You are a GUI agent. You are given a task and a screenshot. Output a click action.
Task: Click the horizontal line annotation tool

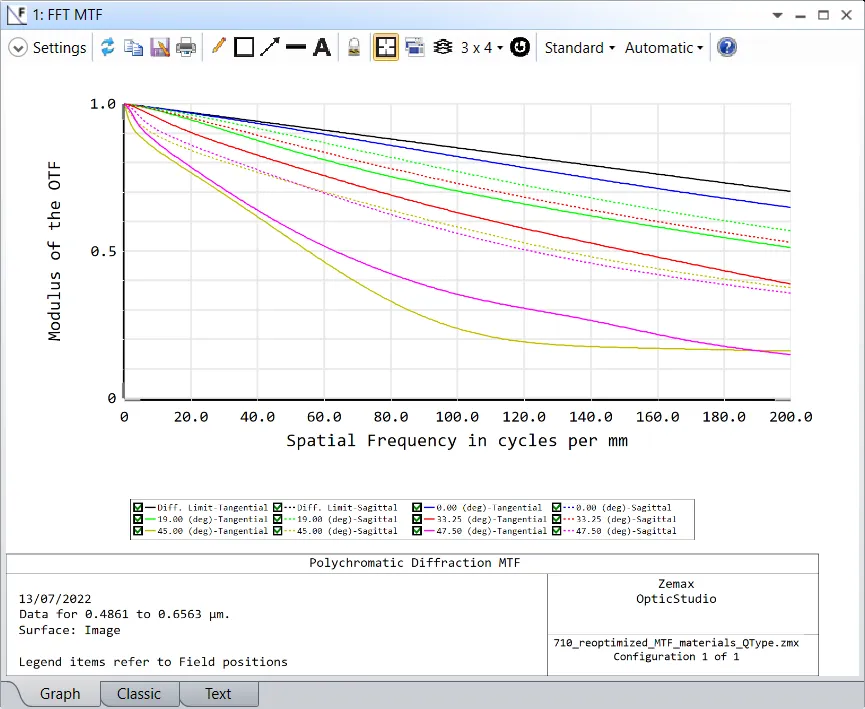296,47
